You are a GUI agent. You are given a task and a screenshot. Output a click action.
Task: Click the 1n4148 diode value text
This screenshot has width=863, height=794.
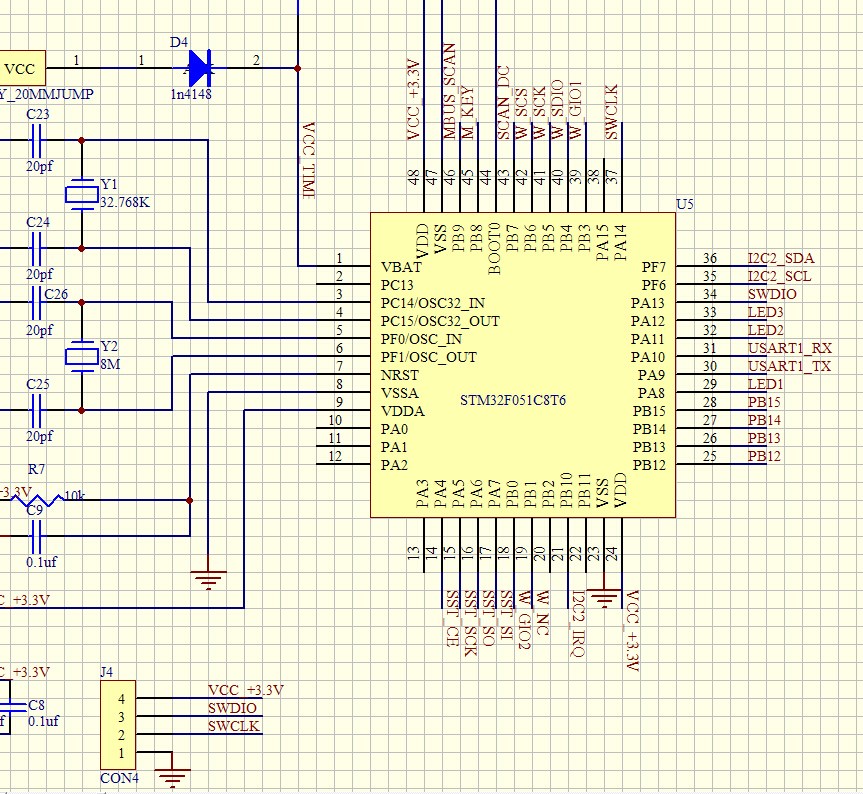pos(191,94)
